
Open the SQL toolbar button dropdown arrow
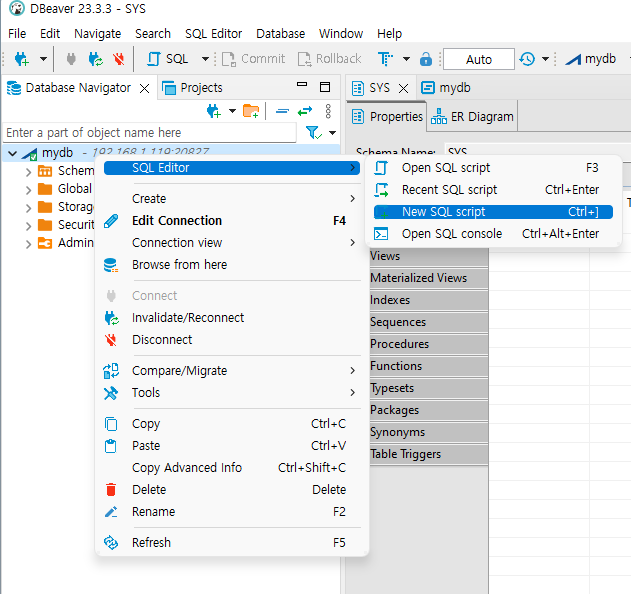pos(205,59)
